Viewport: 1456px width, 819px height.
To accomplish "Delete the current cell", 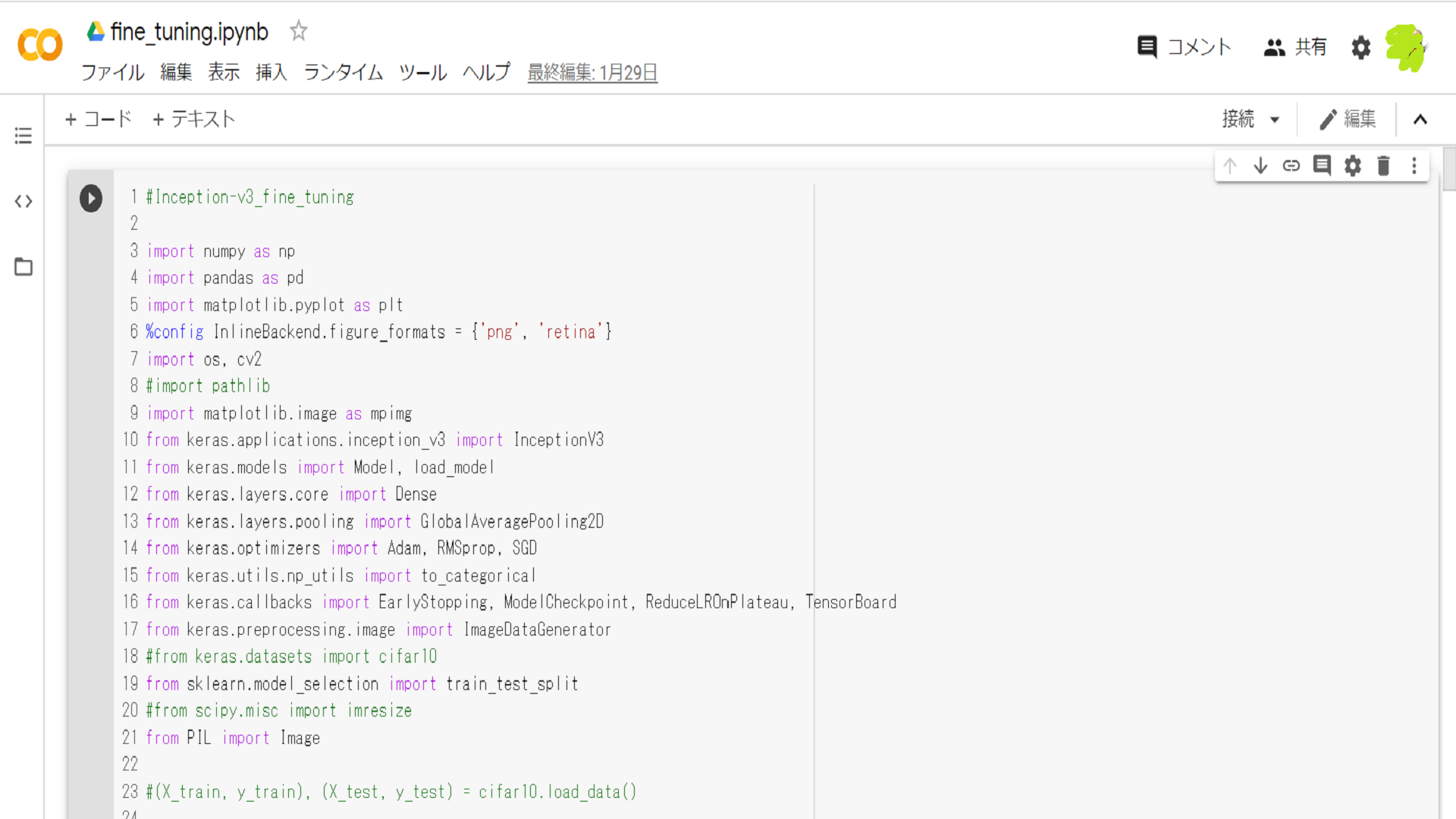I will point(1383,165).
